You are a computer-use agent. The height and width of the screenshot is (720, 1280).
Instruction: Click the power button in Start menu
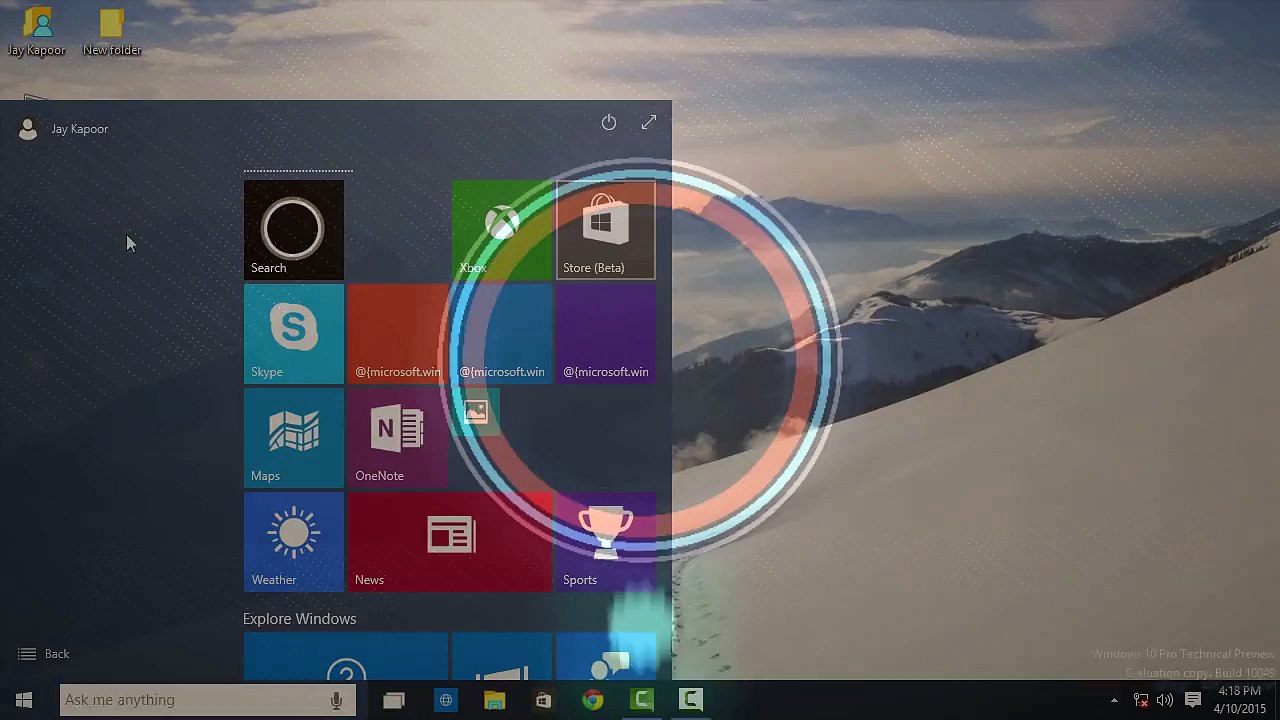click(x=609, y=122)
